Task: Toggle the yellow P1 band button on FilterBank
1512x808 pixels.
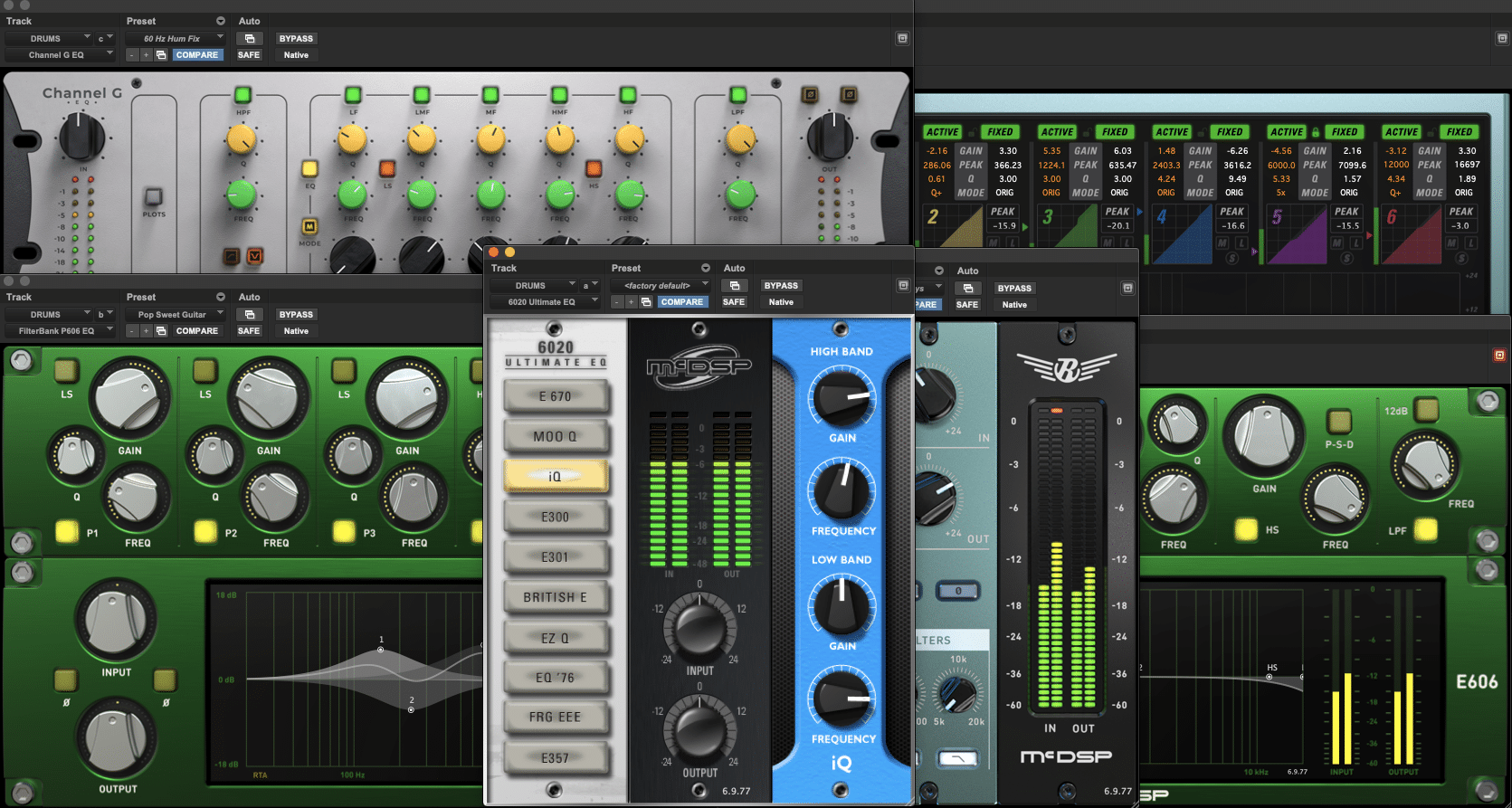Action: [x=67, y=531]
